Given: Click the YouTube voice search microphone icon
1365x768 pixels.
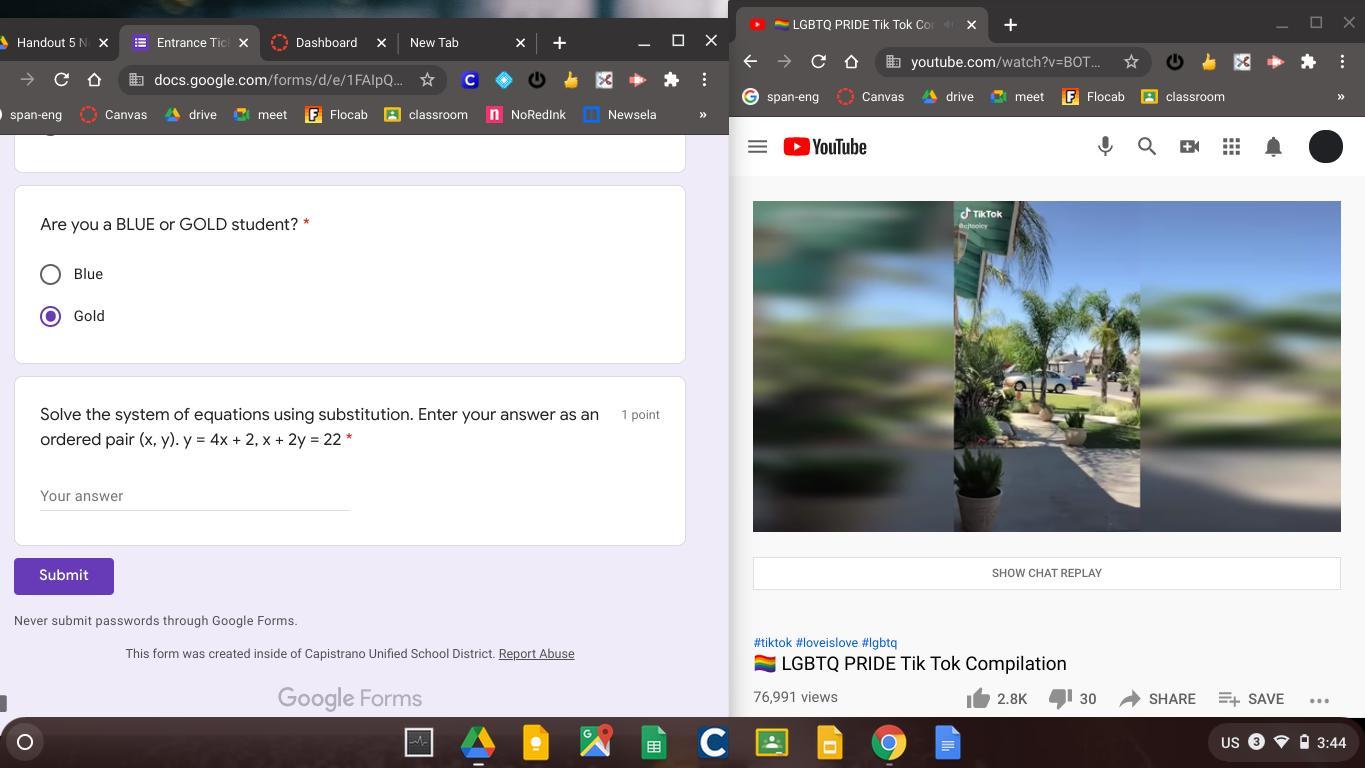Looking at the screenshot, I should (x=1105, y=147).
